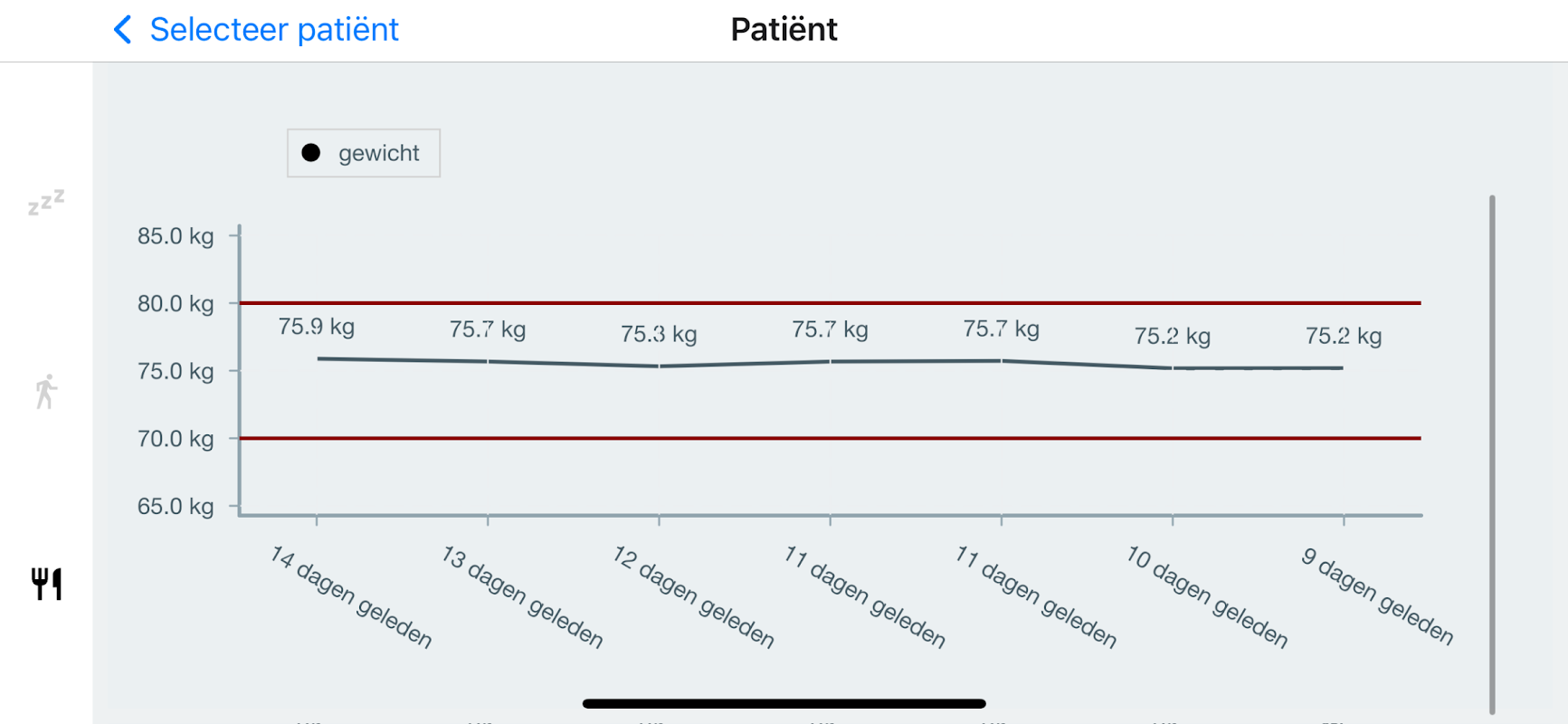Viewport: 1568px width, 724px height.
Task: Tap the blue back chevron arrow
Action: 122,30
